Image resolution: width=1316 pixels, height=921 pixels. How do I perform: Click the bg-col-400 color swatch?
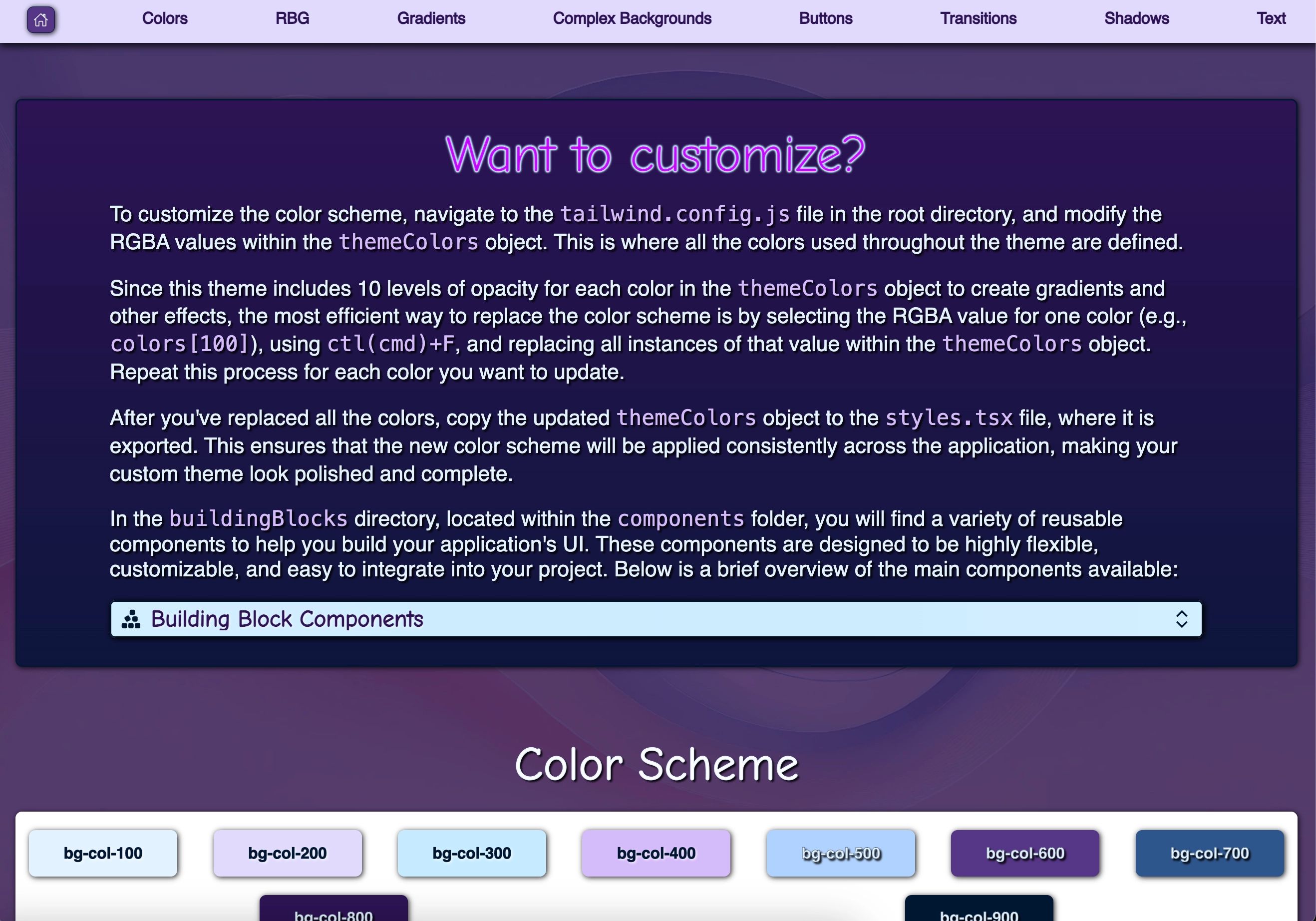(x=656, y=853)
